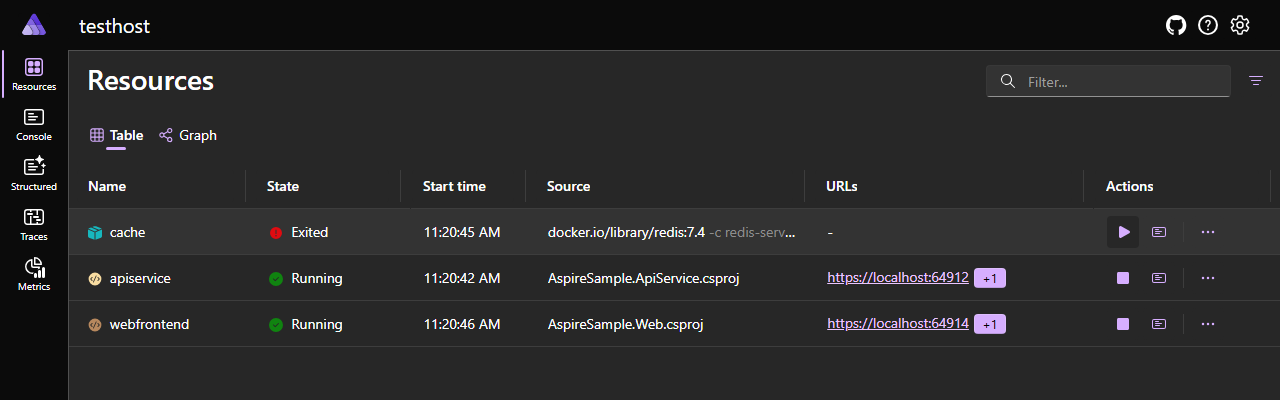Open more actions menu for webfrontend
The width and height of the screenshot is (1280, 400).
click(1208, 324)
